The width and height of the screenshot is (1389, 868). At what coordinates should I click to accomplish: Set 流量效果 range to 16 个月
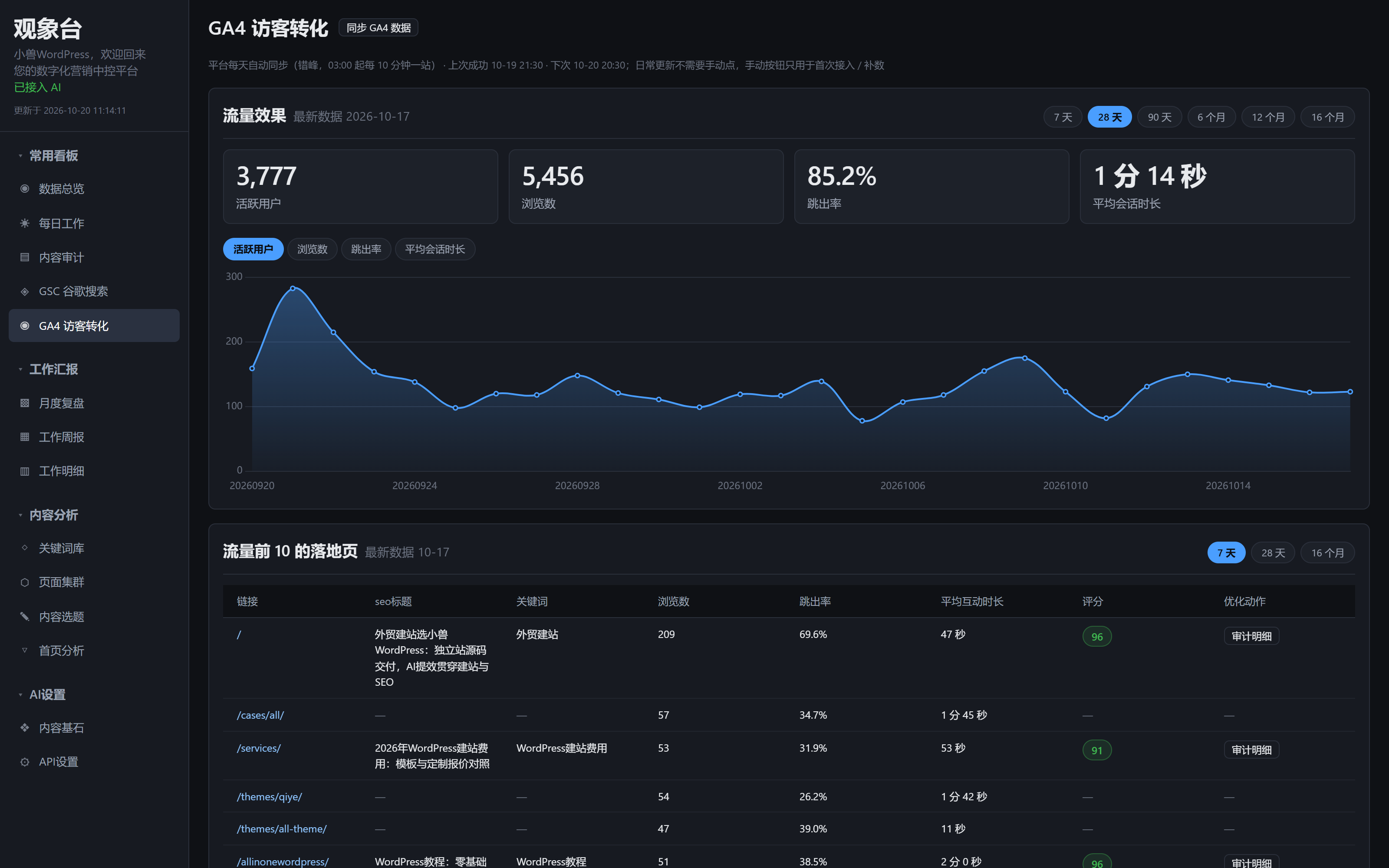coord(1328,117)
